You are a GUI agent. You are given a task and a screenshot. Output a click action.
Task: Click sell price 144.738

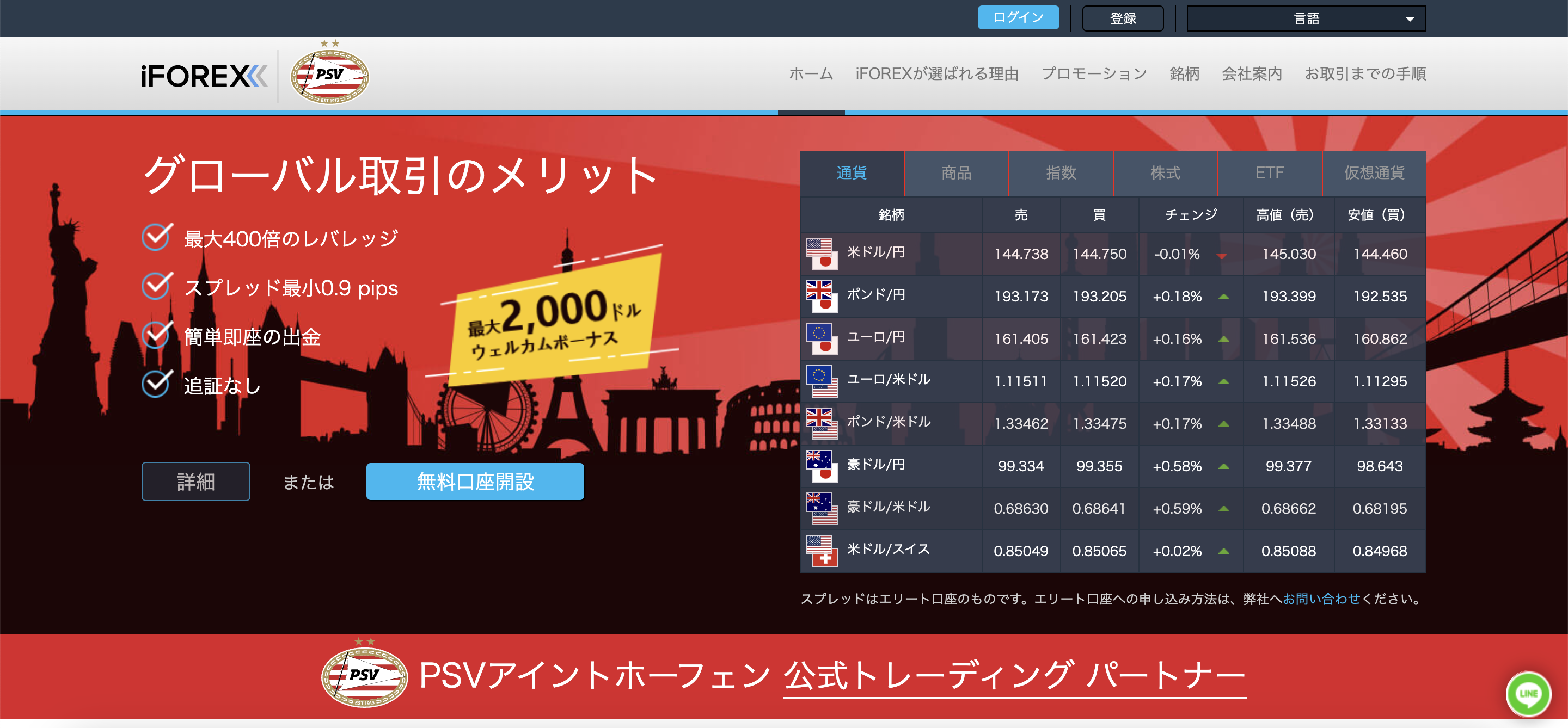(x=1021, y=254)
